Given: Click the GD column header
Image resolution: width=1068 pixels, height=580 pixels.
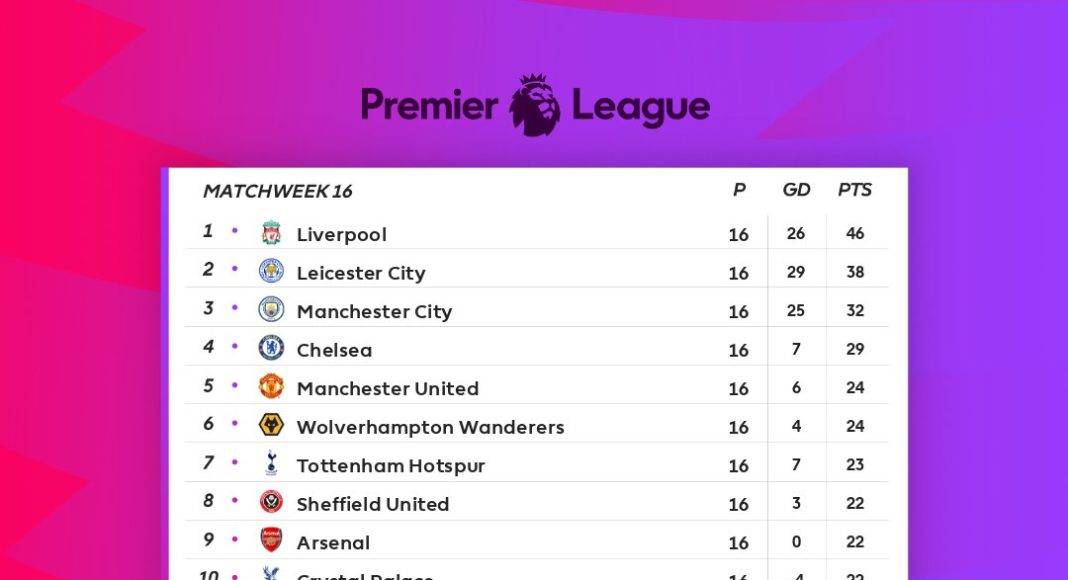Looking at the screenshot, I should coord(796,190).
